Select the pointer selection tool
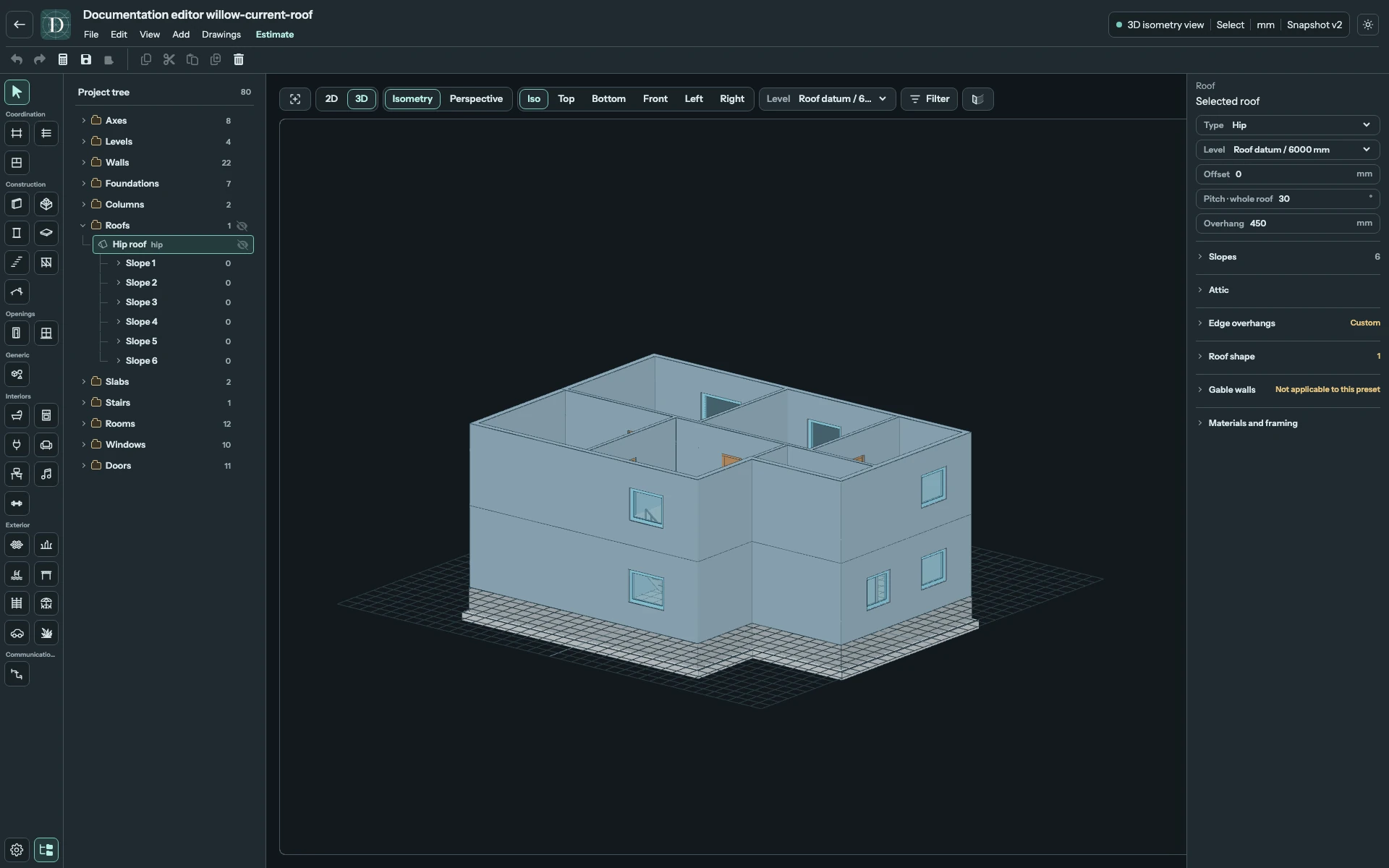The image size is (1389, 868). point(17,92)
